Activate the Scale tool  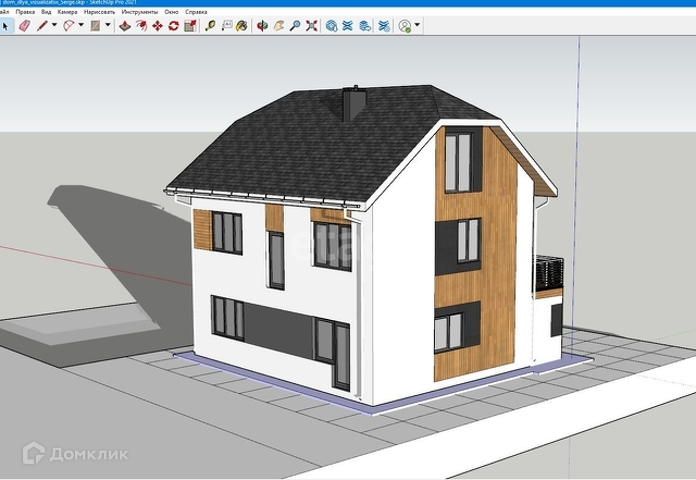[x=189, y=25]
